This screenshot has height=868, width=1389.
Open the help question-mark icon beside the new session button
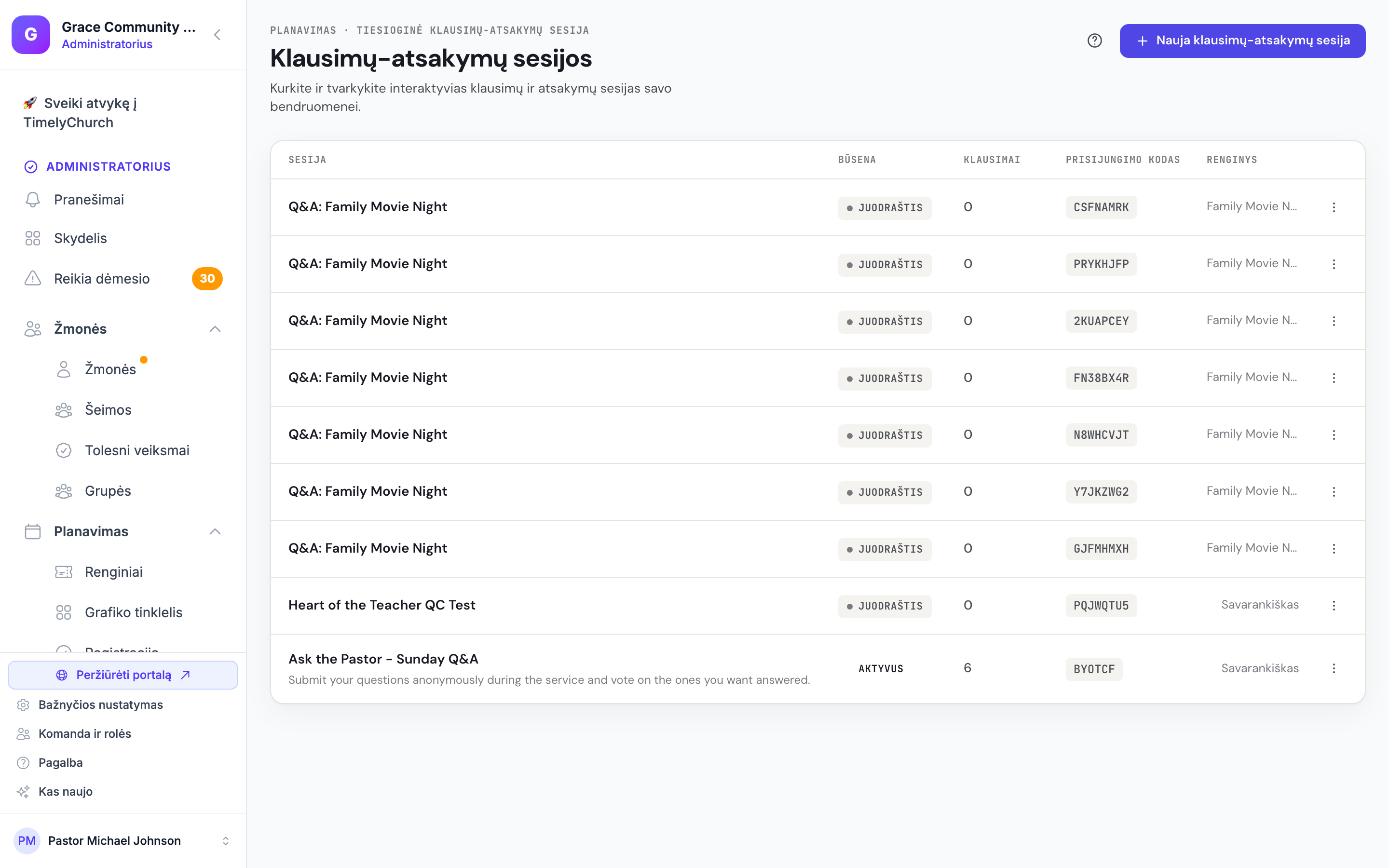coord(1094,41)
